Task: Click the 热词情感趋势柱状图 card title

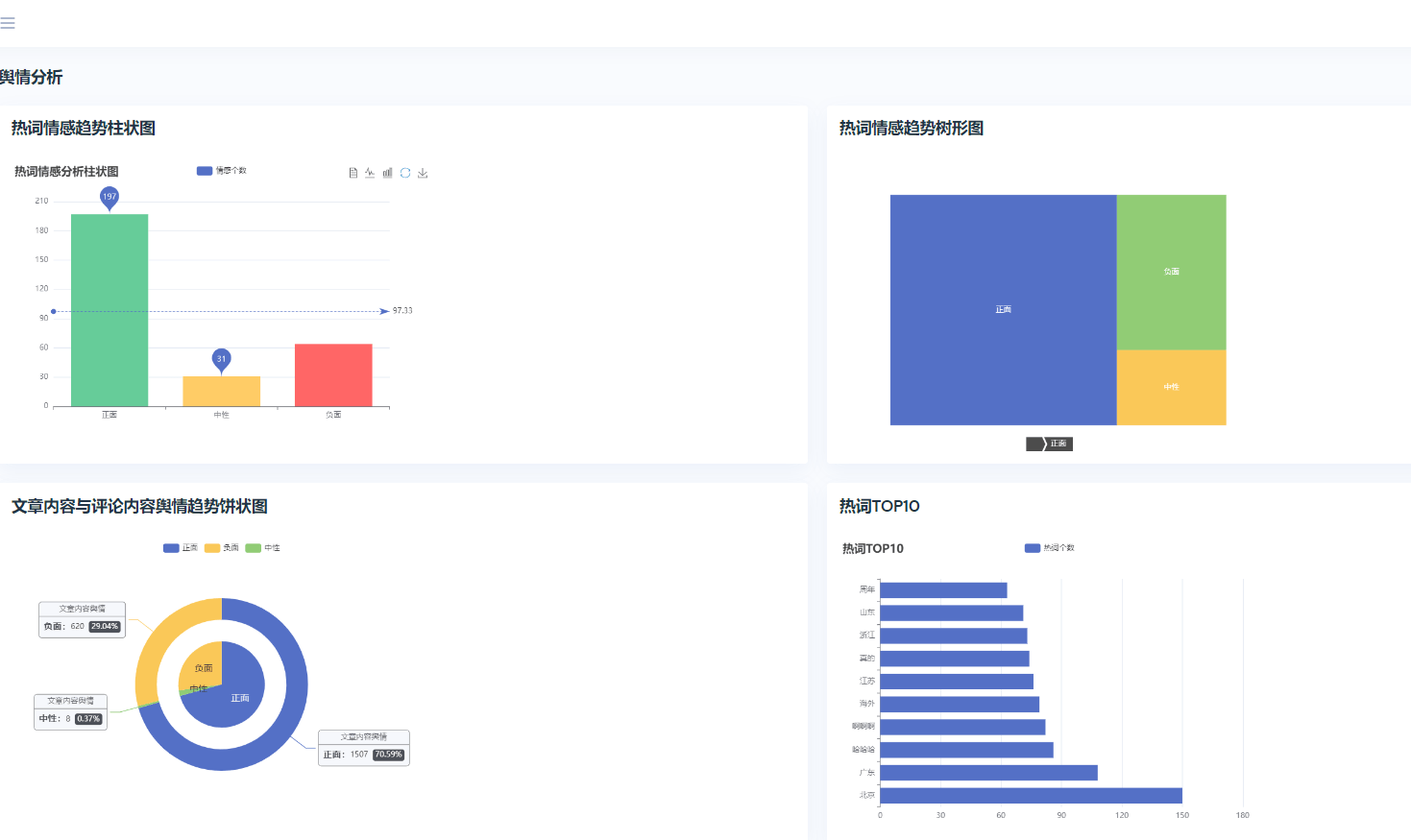Action: pos(84,128)
